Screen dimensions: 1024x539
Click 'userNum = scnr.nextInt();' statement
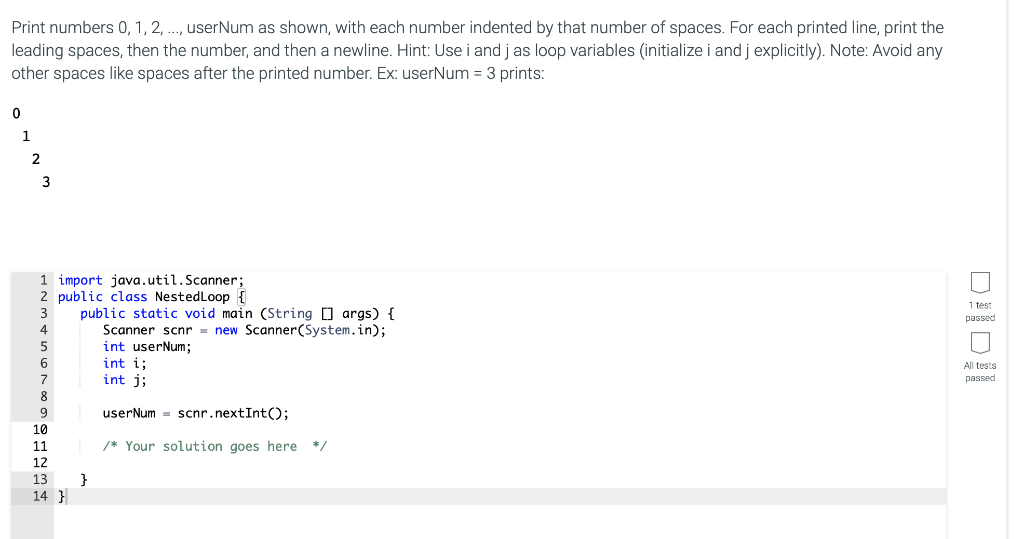point(195,413)
